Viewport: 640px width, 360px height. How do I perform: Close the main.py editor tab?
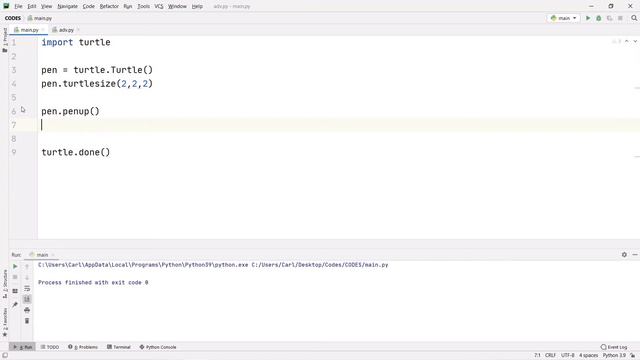[43, 30]
